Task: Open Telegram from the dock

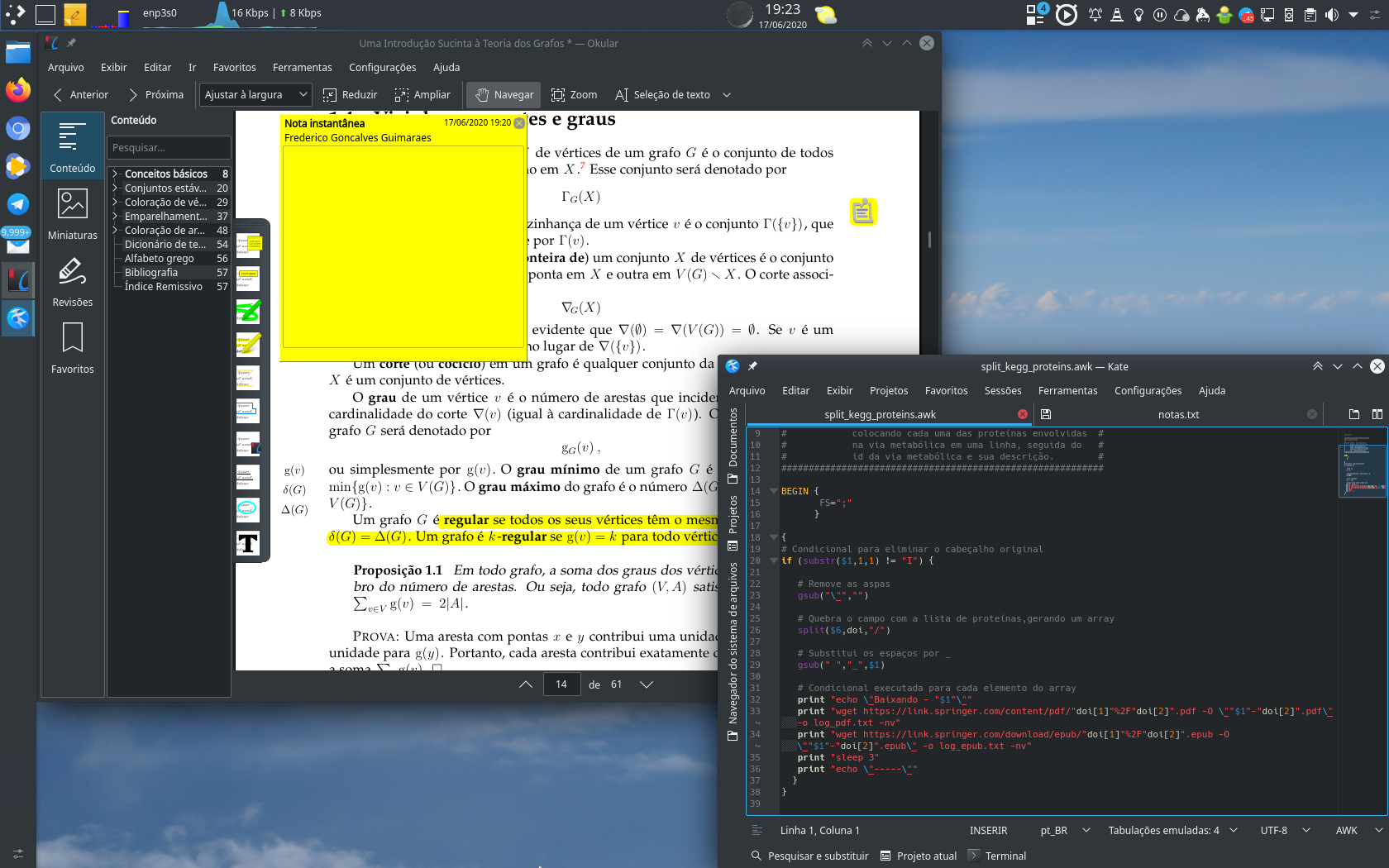Action: pyautogui.click(x=18, y=203)
